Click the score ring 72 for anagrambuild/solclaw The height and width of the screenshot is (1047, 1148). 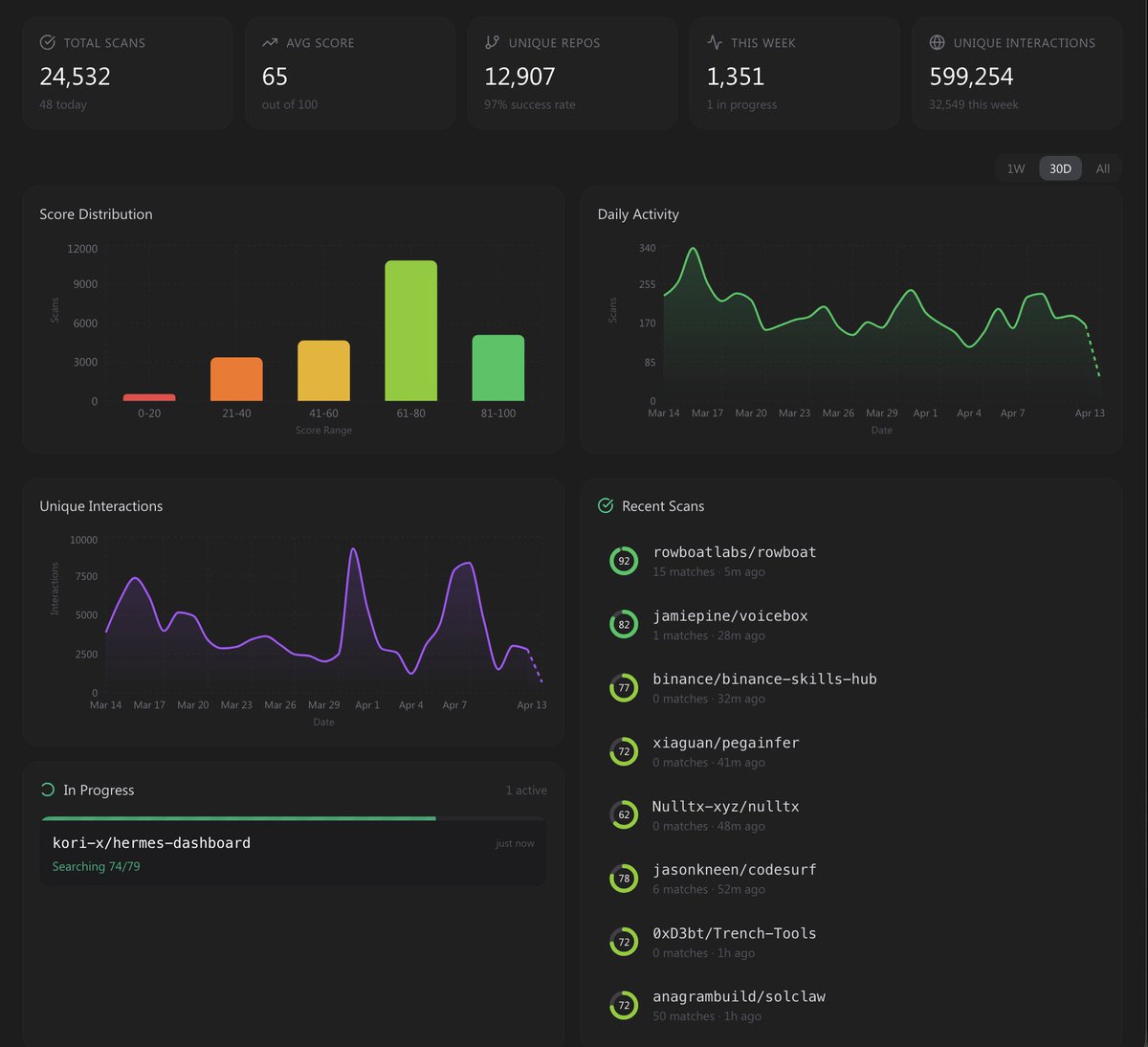(624, 1005)
